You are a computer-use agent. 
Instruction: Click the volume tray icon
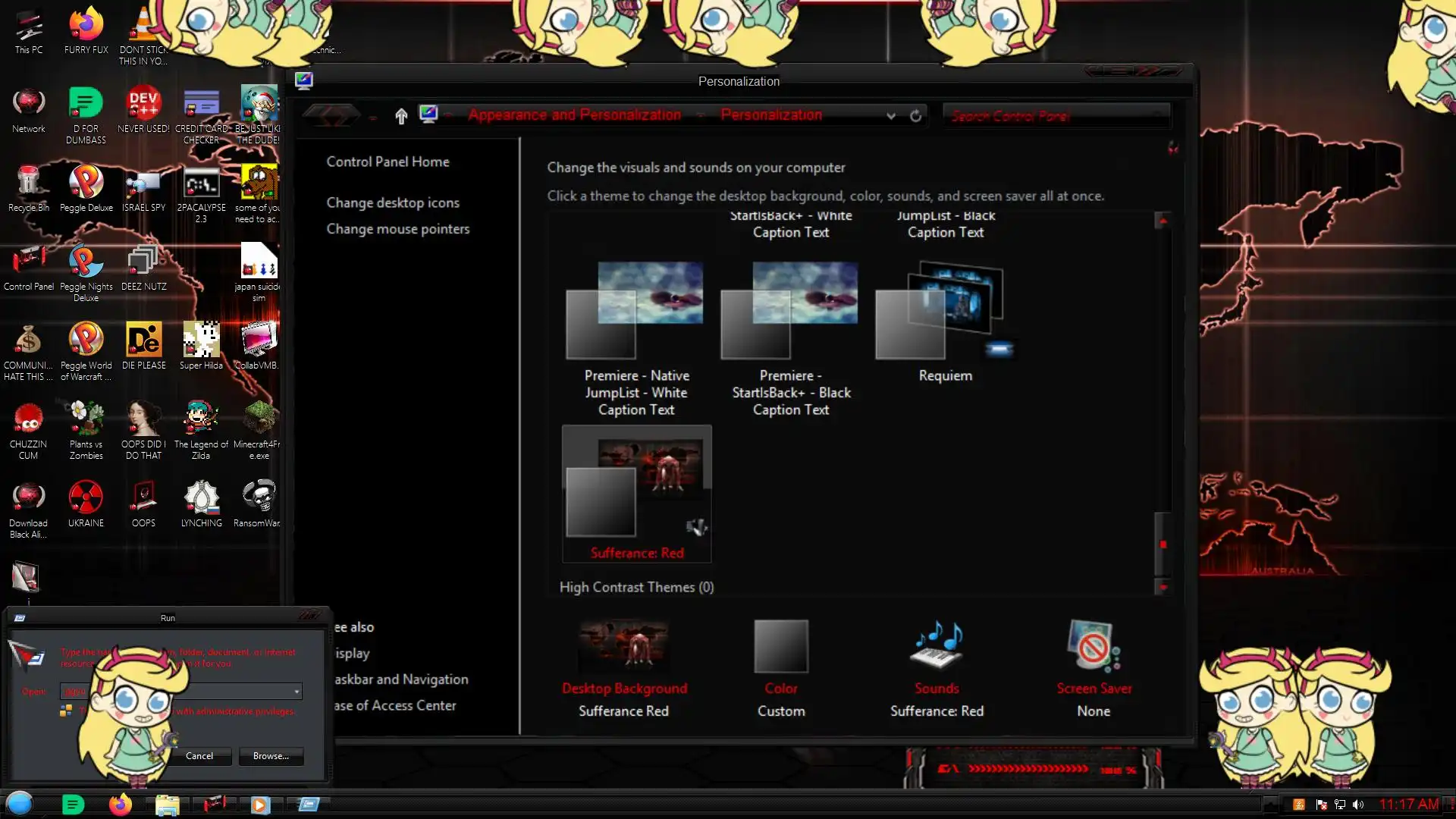pyautogui.click(x=1358, y=805)
